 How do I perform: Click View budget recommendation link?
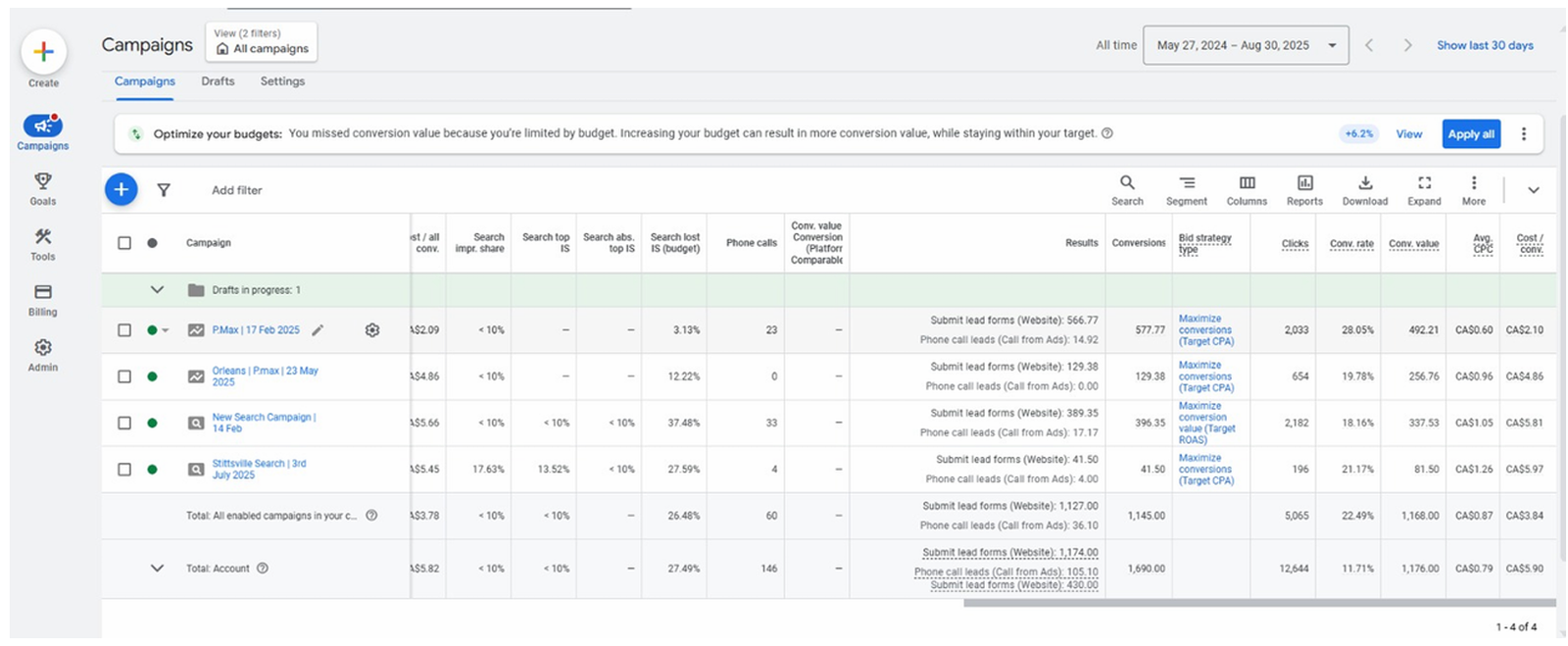(x=1408, y=134)
